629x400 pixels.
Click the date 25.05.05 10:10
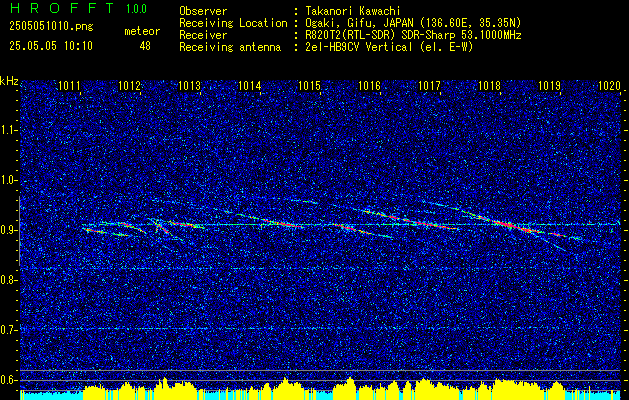[51, 46]
